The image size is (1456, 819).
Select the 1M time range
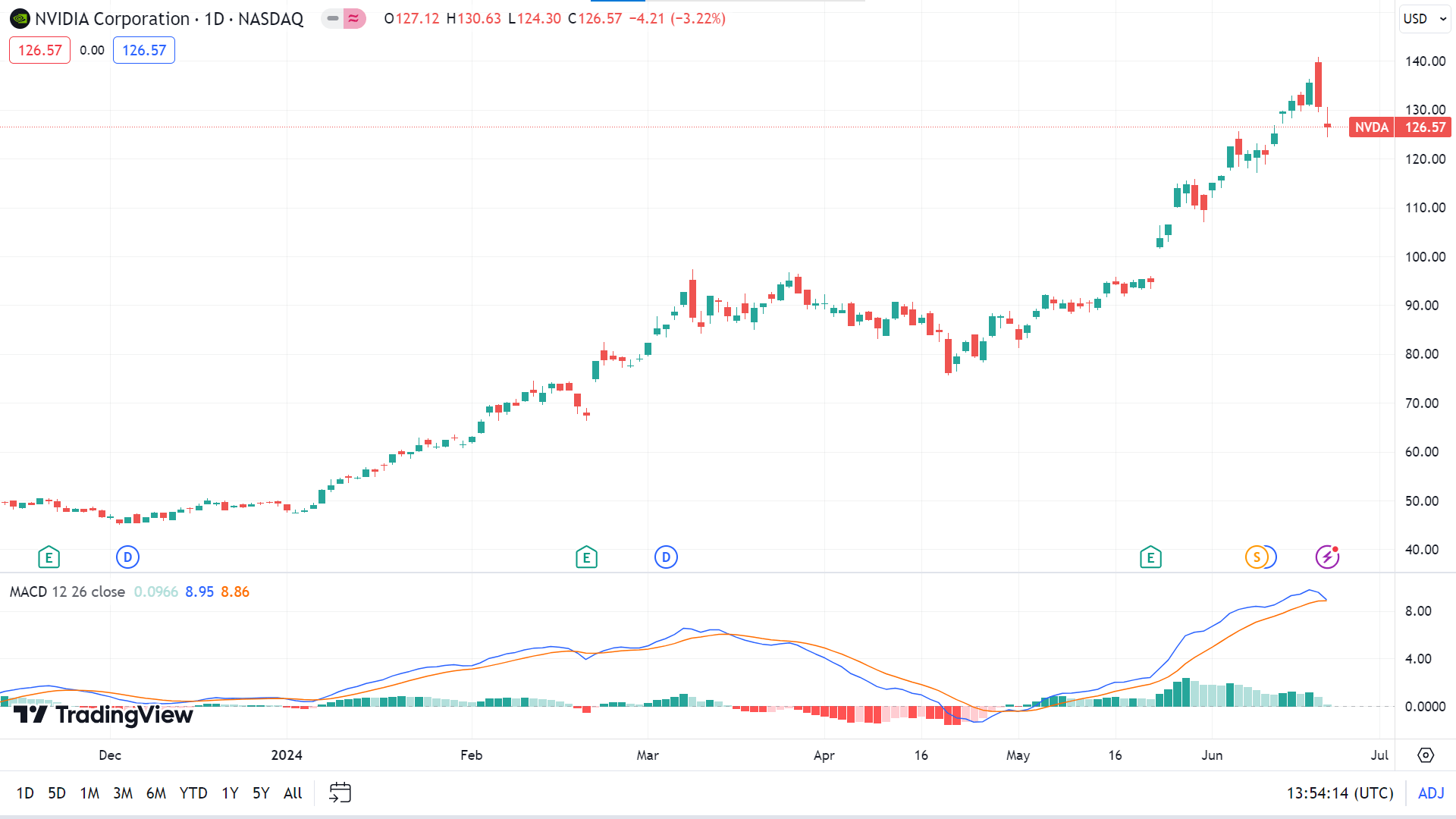(x=89, y=792)
